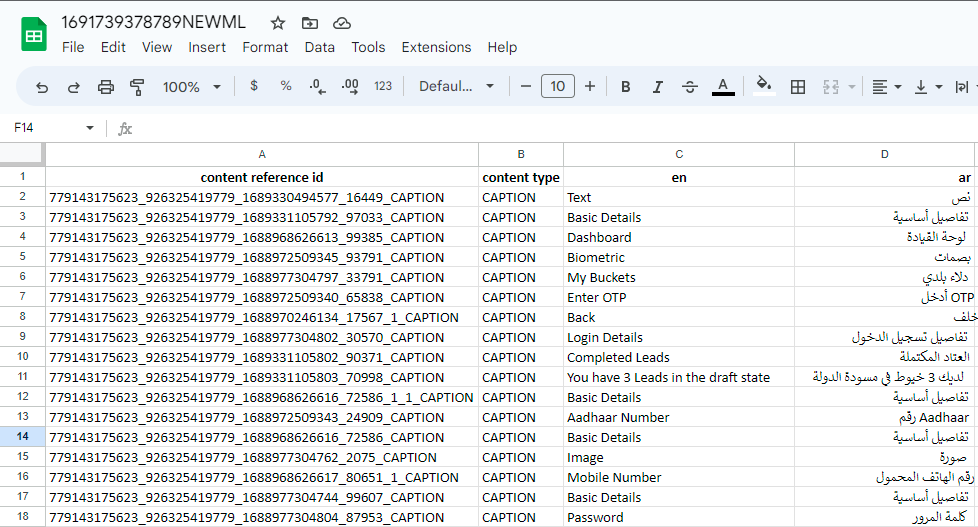Open the Tools menu
Viewport: 978px width, 527px height.
pyautogui.click(x=368, y=47)
